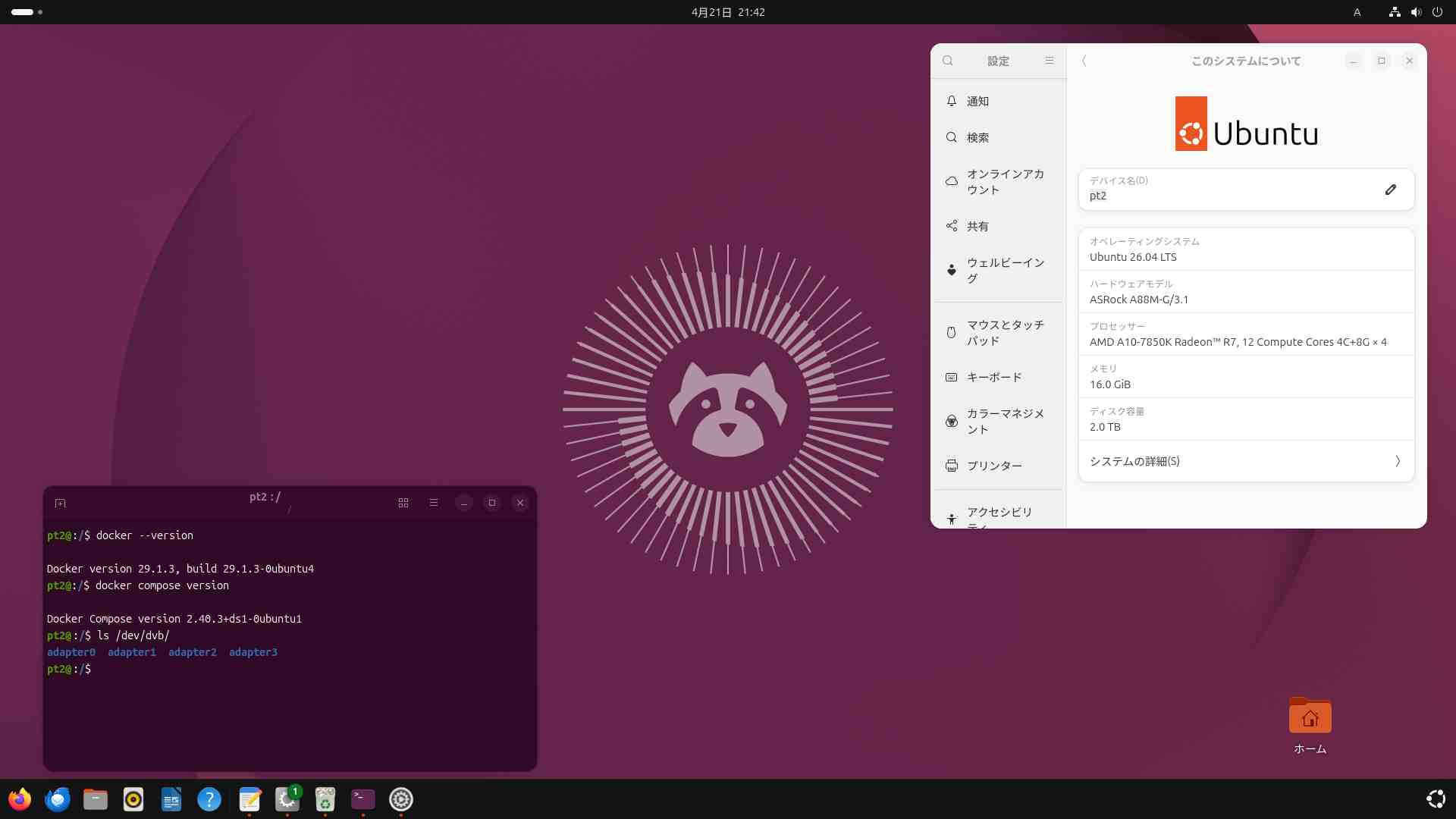Expand システムの詳細 row
This screenshot has height=819, width=1456.
1246,461
